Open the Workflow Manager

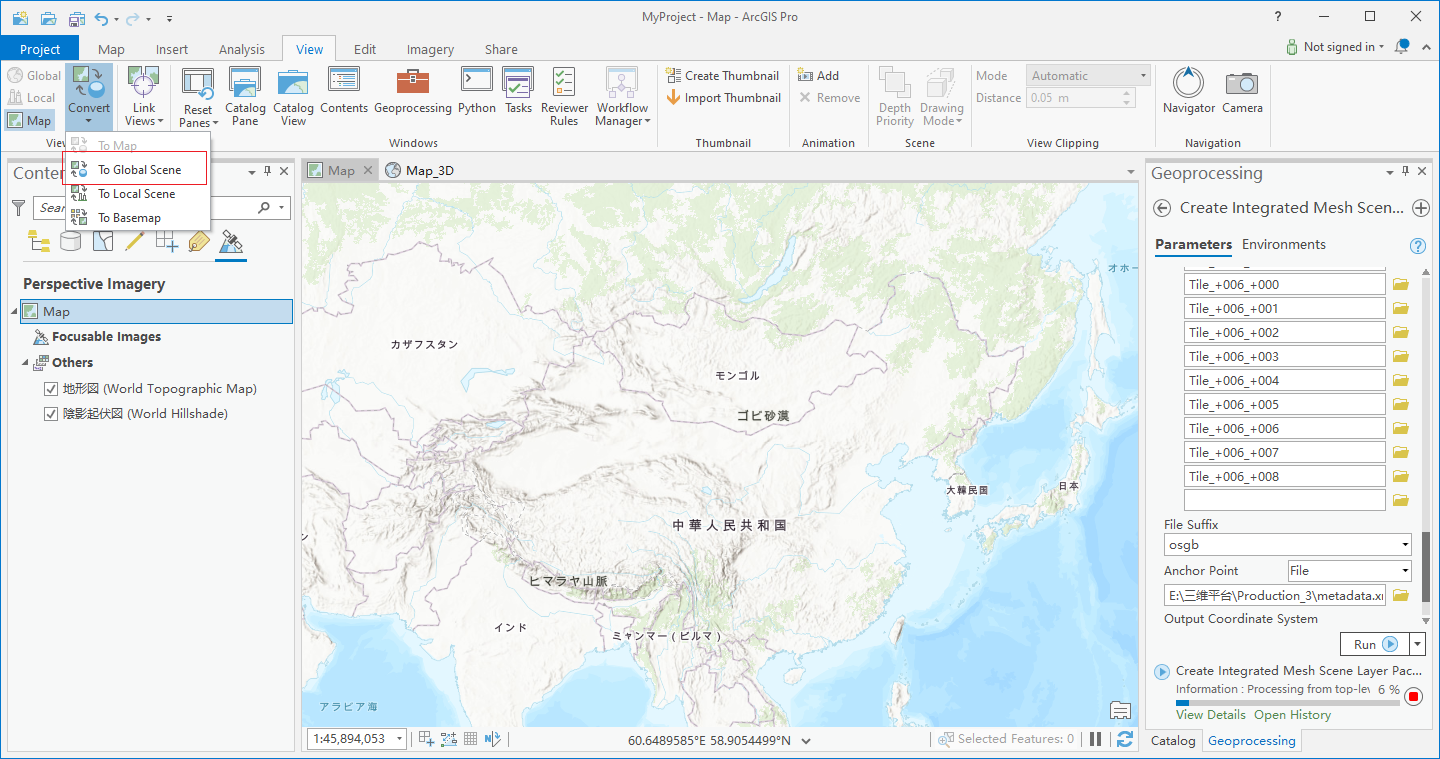click(622, 95)
